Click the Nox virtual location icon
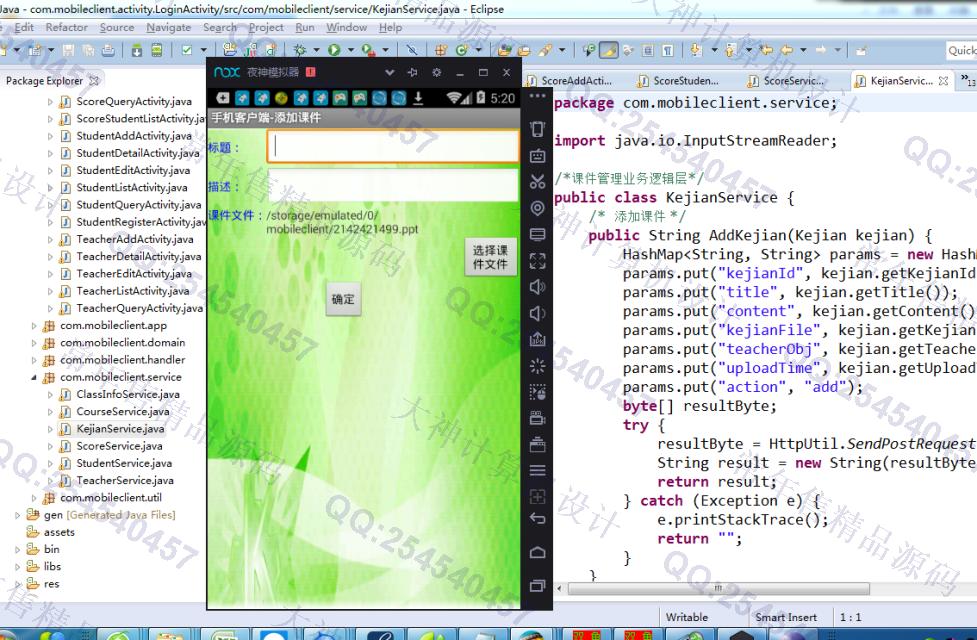 click(x=537, y=208)
